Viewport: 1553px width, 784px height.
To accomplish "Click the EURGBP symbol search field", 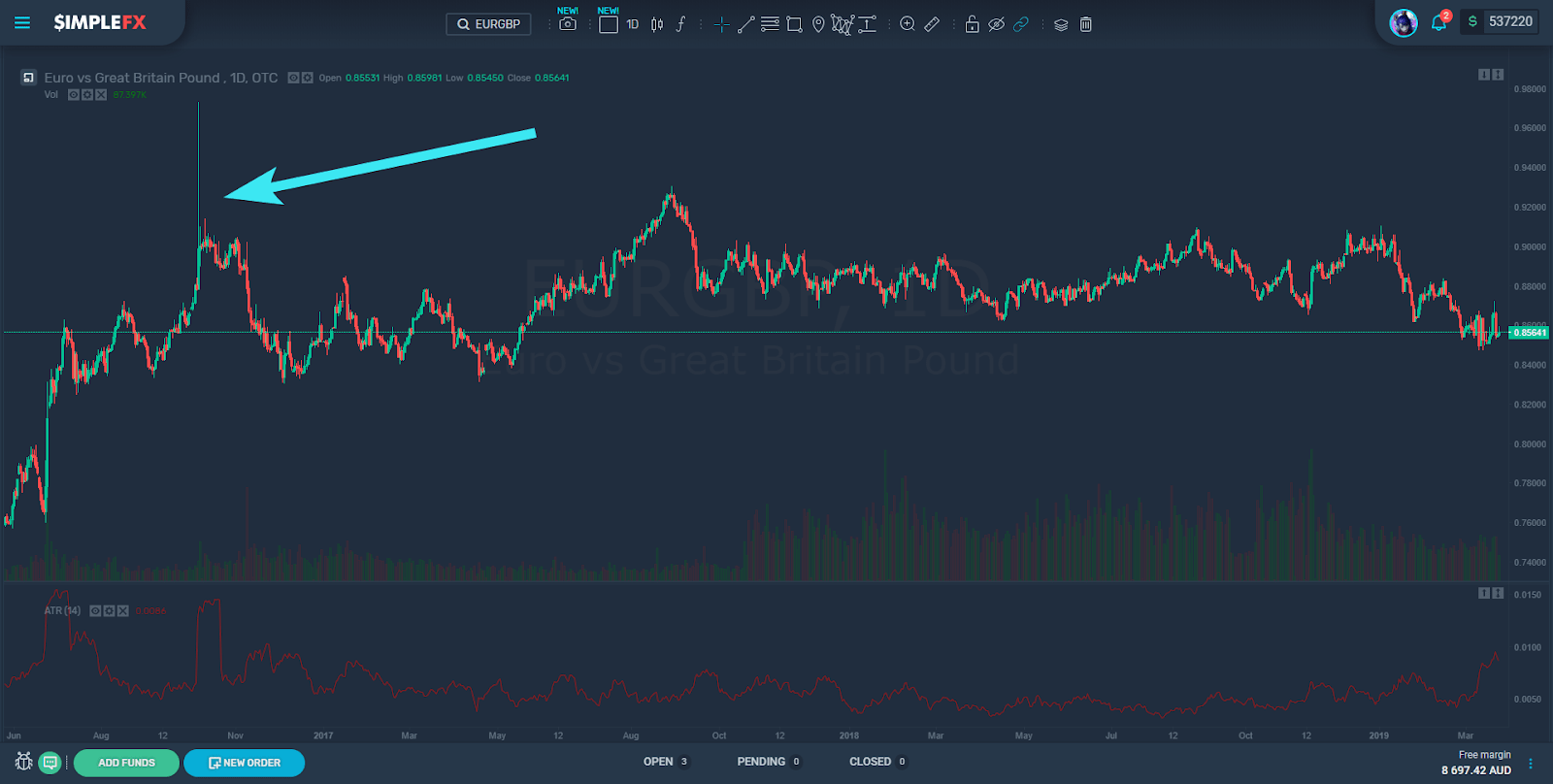I will pos(488,24).
